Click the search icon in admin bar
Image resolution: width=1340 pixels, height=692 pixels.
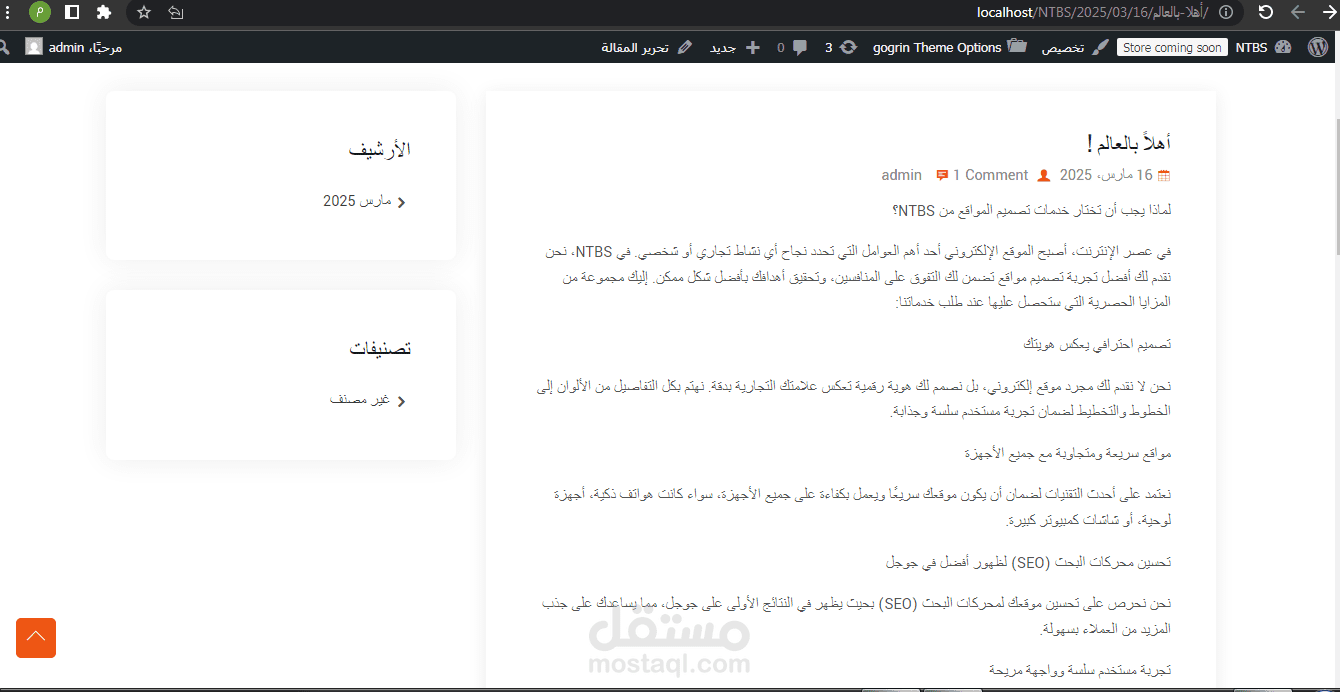(4, 47)
